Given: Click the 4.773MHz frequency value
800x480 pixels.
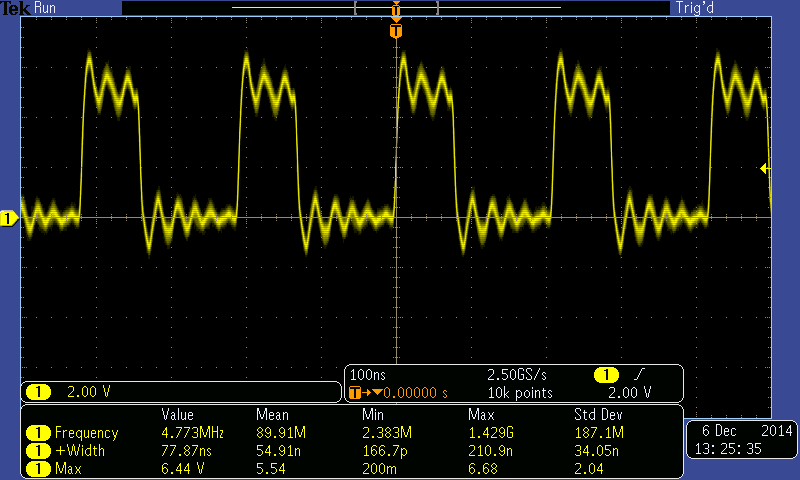Looking at the screenshot, I should 192,433.
